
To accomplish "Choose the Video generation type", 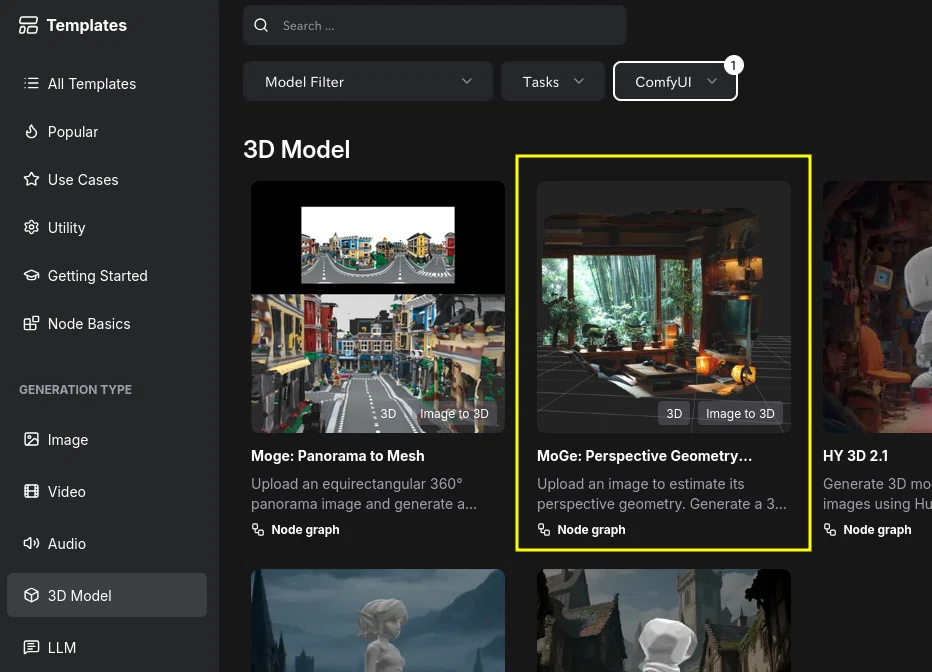I will (107, 491).
